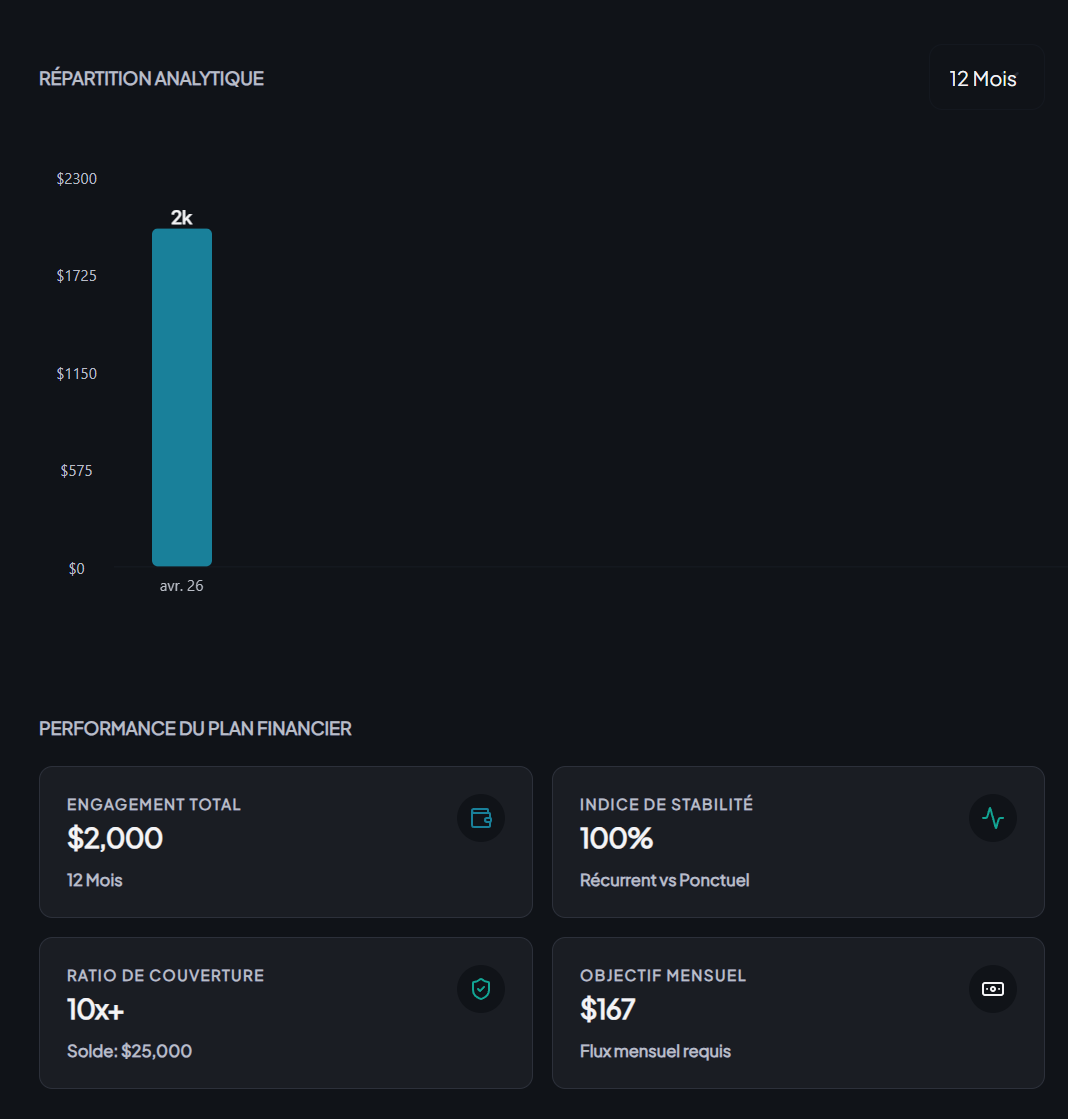Click the 100% stability value
Viewport: 1068px width, 1119px height.
616,839
